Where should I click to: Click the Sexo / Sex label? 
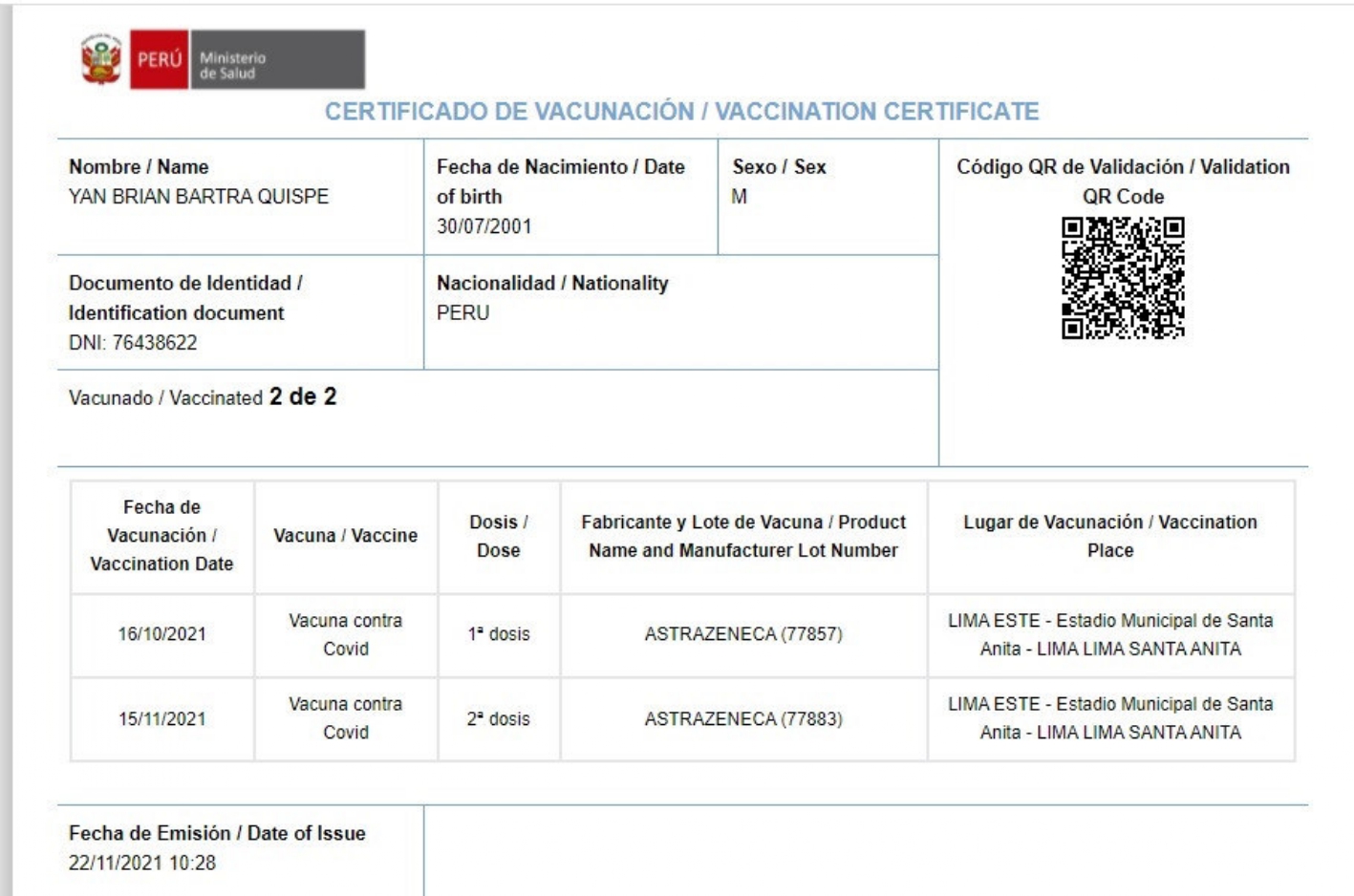pos(779,166)
